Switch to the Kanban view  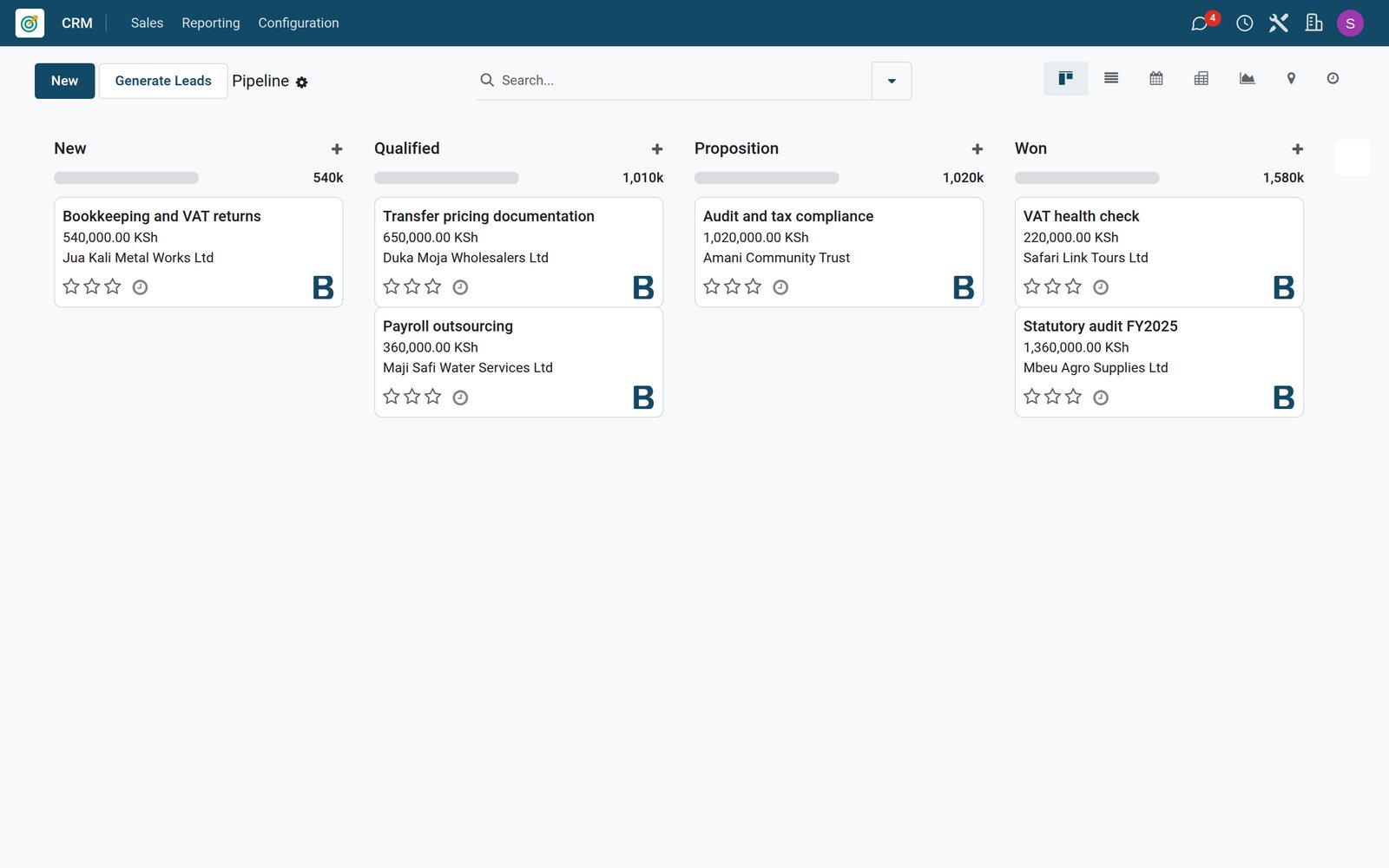(x=1065, y=79)
